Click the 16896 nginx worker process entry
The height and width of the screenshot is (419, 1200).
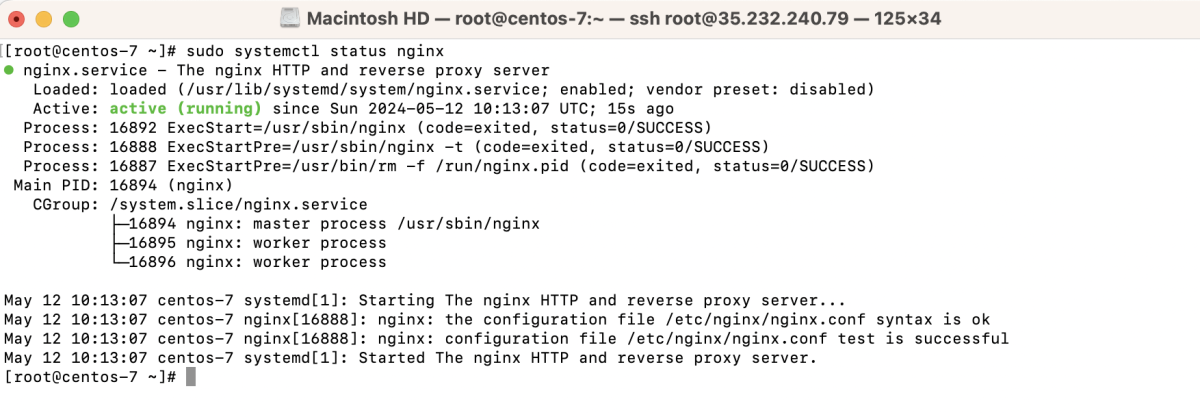pos(251,262)
